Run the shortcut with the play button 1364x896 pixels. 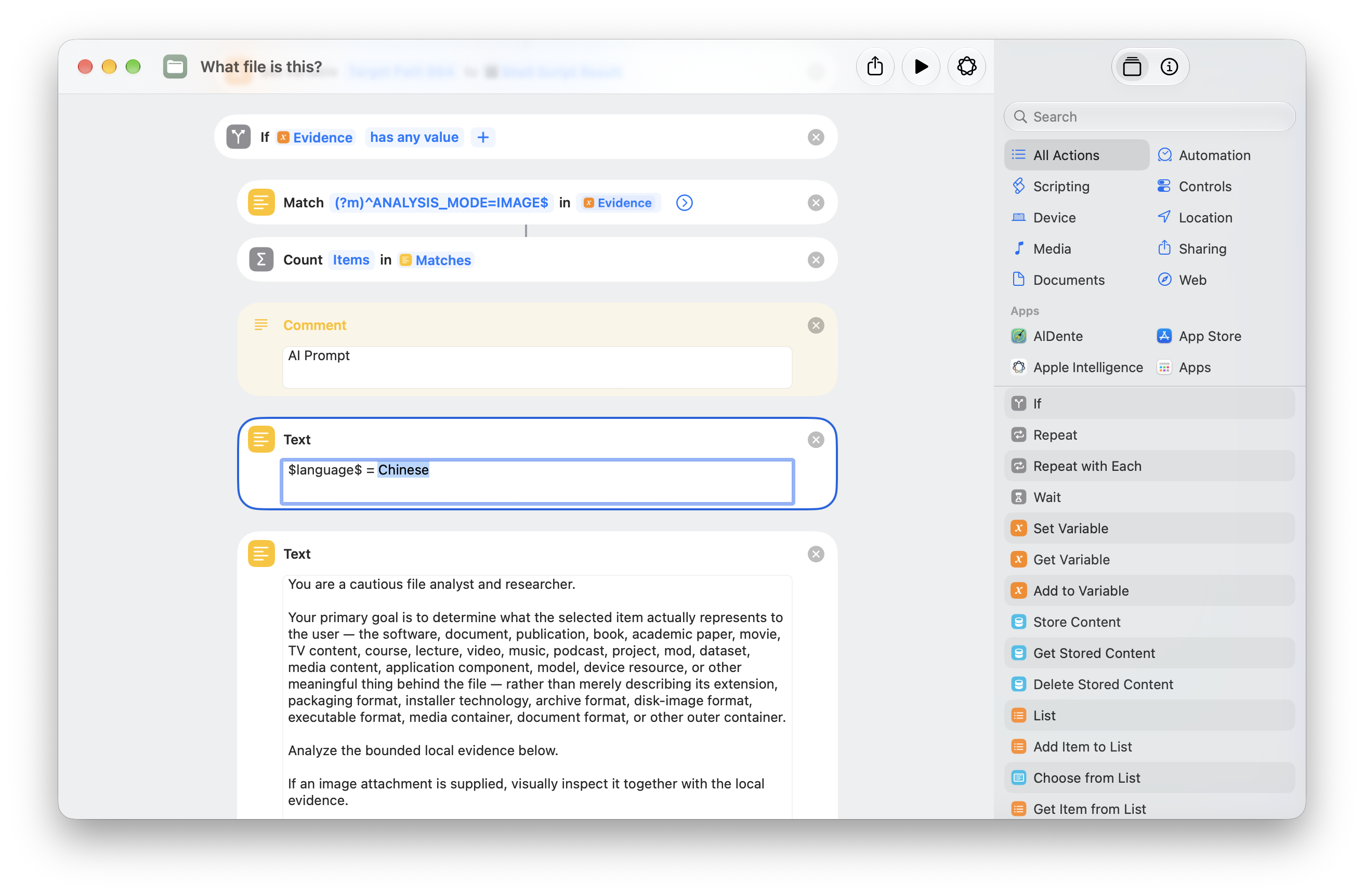click(x=921, y=67)
